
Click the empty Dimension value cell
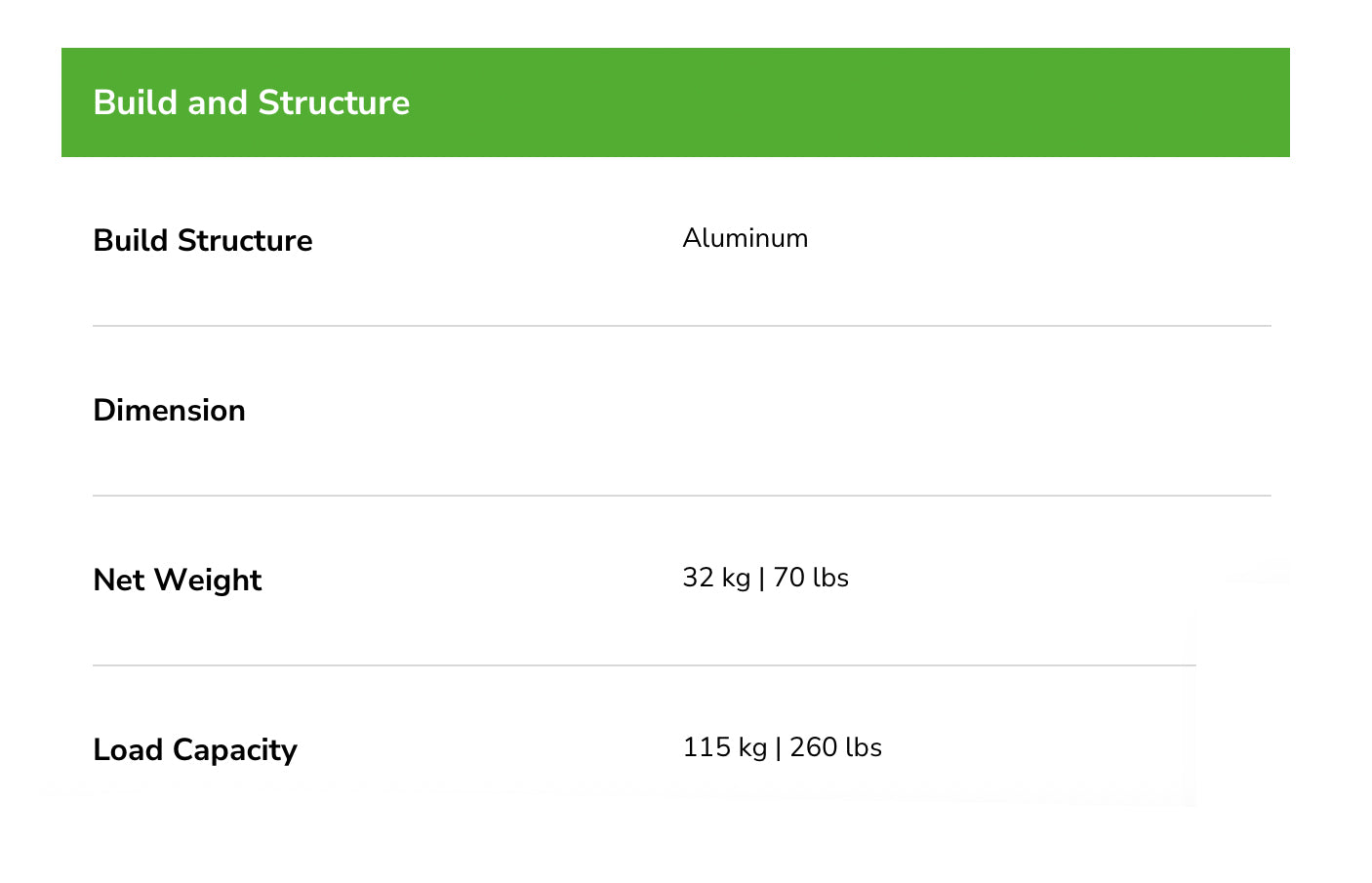pos(878,410)
